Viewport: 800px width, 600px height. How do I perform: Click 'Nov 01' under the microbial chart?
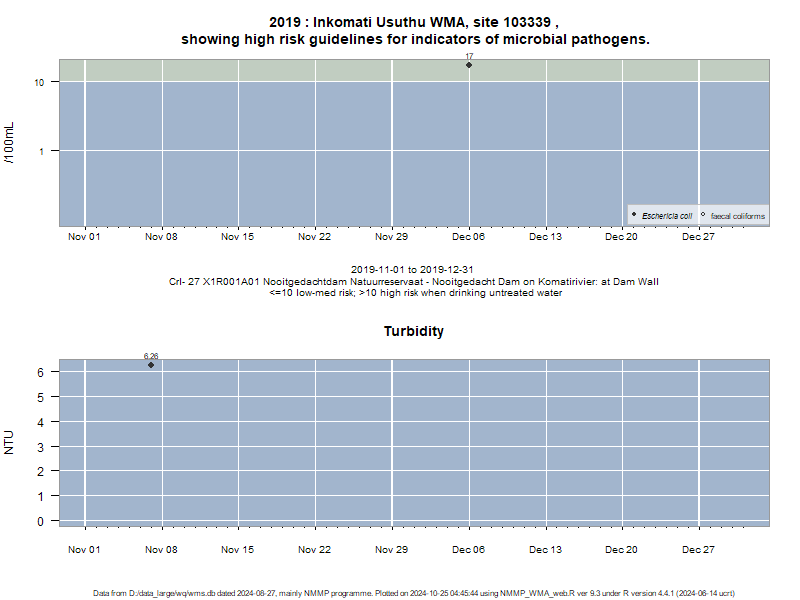tap(84, 237)
